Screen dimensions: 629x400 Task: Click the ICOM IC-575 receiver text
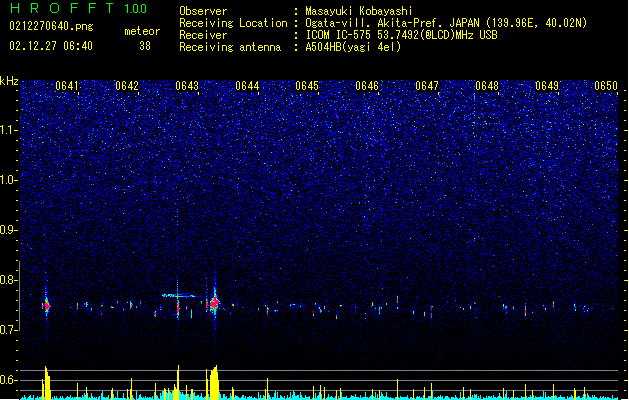(x=401, y=35)
